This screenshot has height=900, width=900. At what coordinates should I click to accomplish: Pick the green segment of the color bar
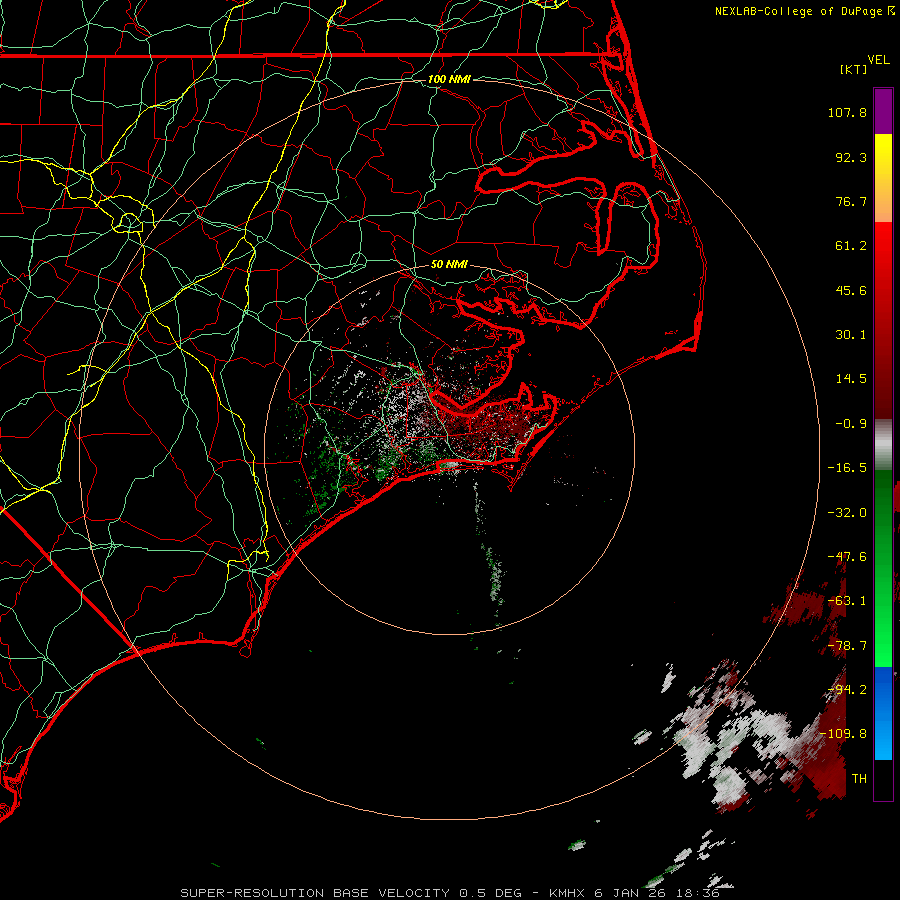click(883, 568)
